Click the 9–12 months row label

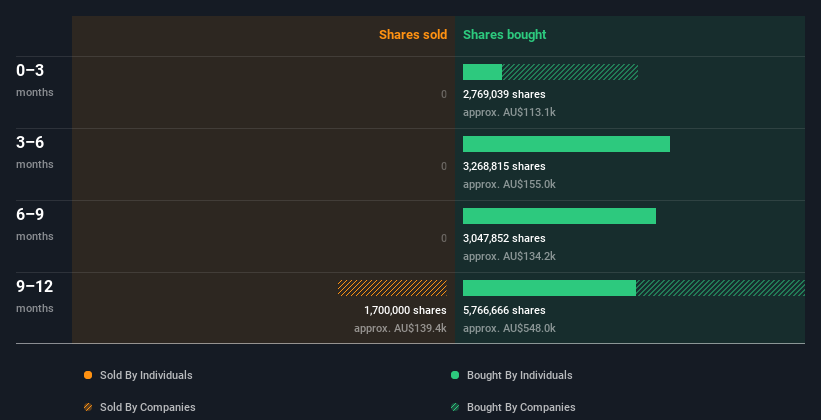pyautogui.click(x=35, y=296)
